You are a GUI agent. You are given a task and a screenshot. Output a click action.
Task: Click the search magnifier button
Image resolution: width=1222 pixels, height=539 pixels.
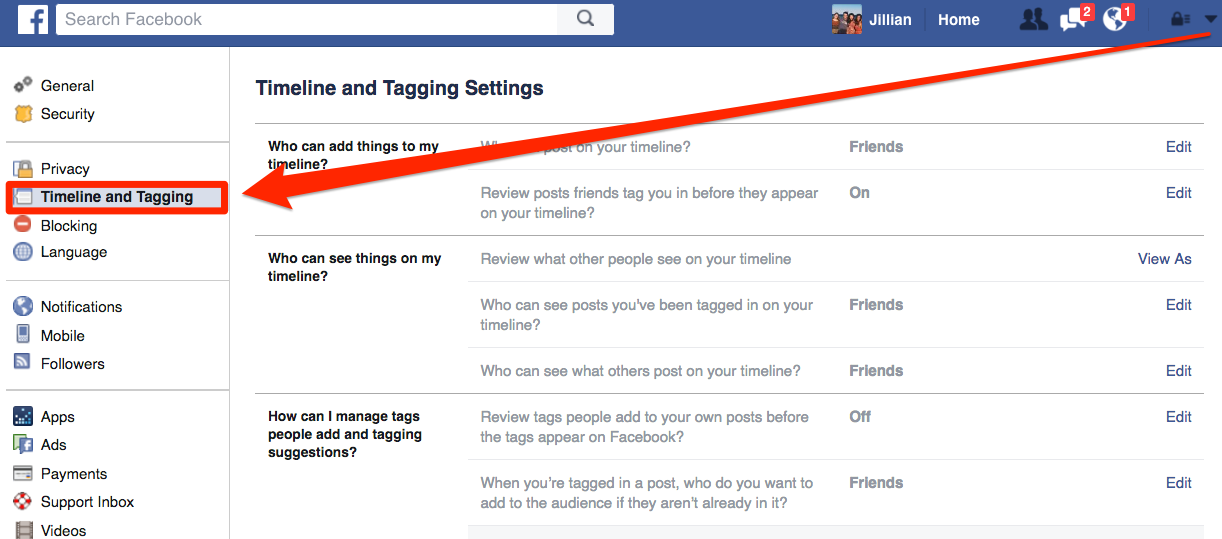[x=586, y=19]
